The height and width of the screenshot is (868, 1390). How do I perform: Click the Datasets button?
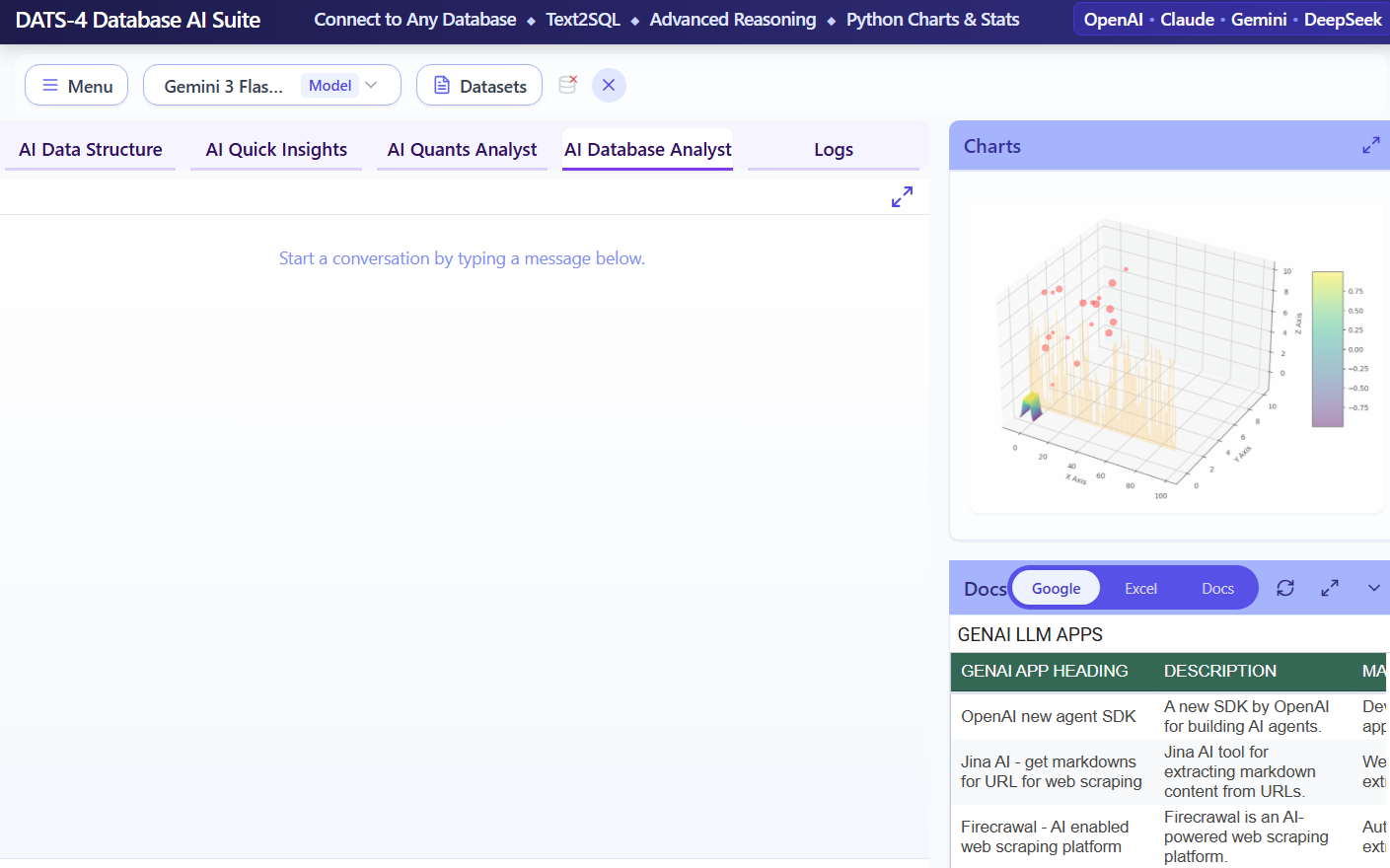(478, 86)
